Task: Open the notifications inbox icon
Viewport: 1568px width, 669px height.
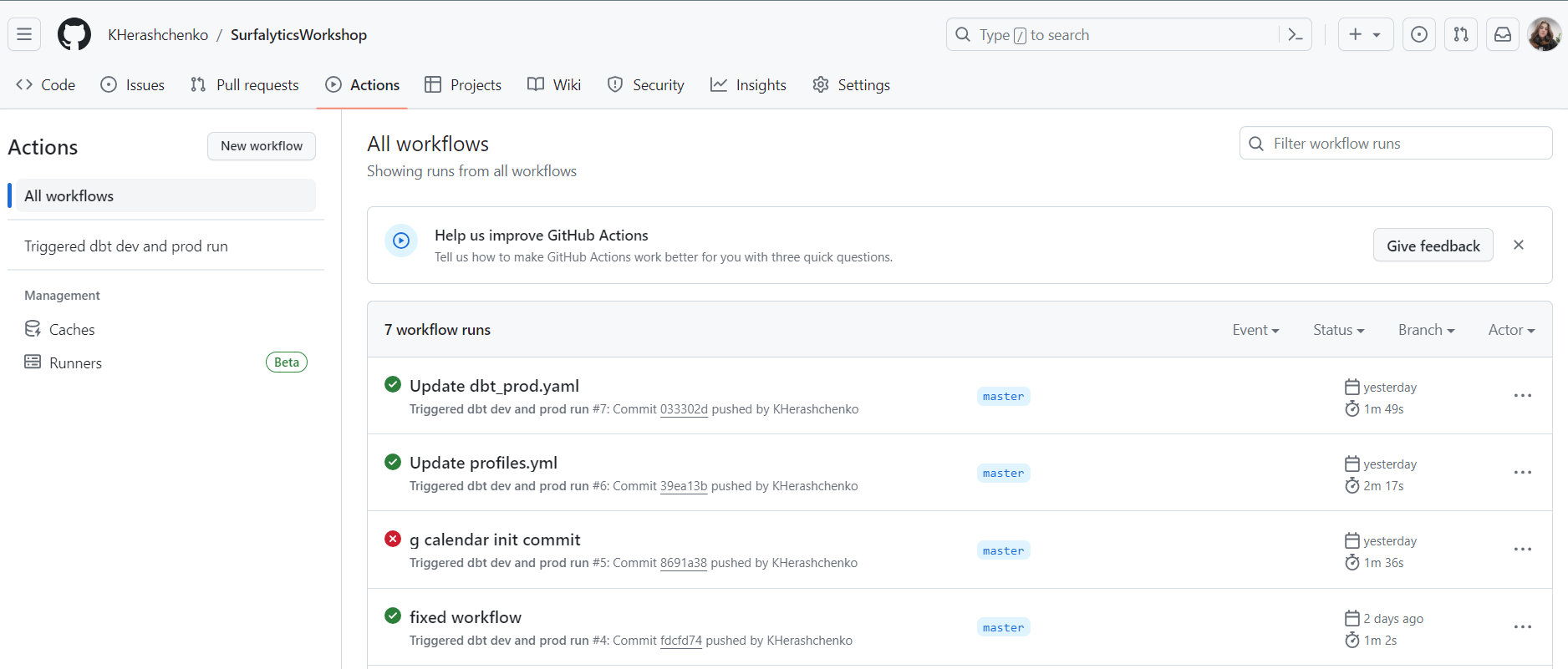Action: [1502, 34]
